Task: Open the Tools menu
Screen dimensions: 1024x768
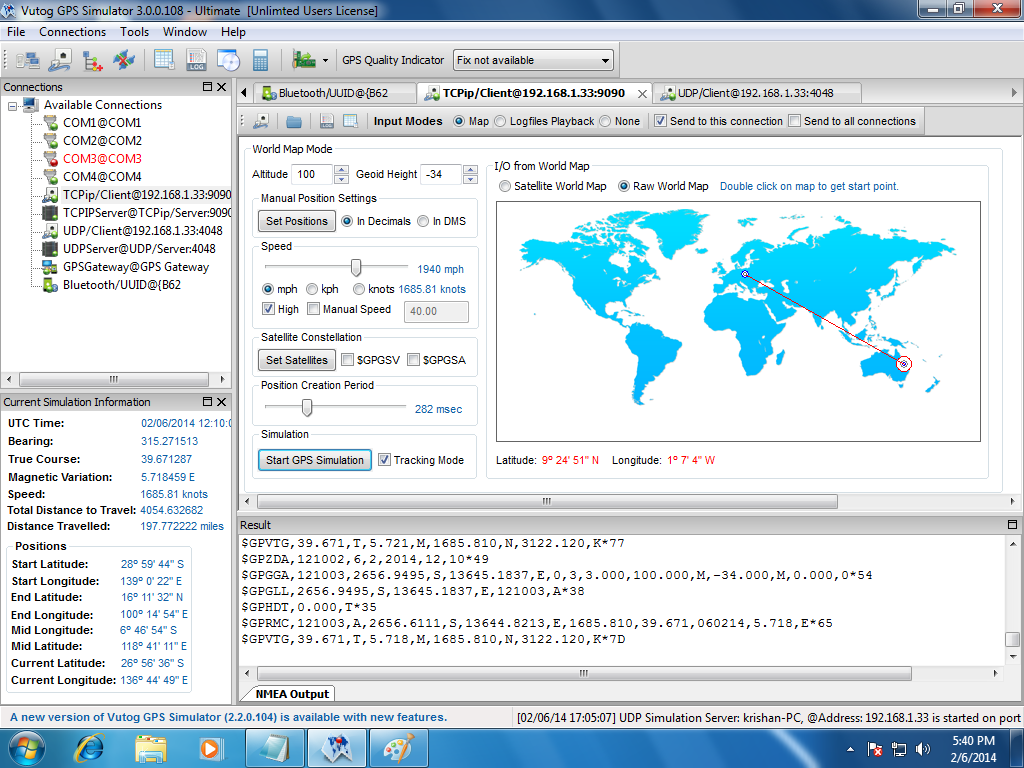Action: click(x=135, y=31)
